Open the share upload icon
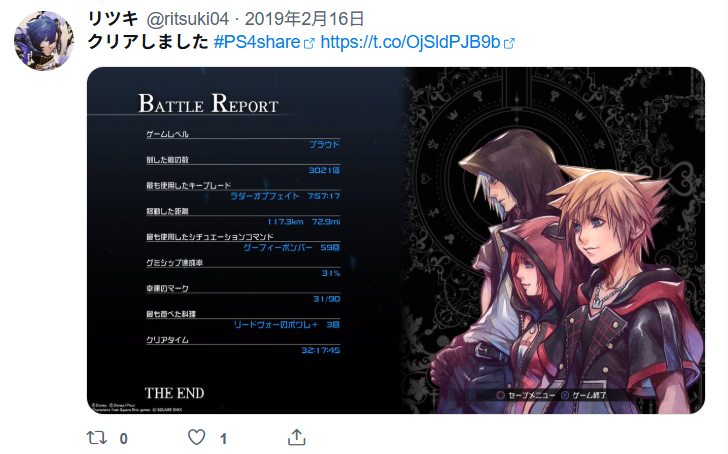 tap(297, 437)
